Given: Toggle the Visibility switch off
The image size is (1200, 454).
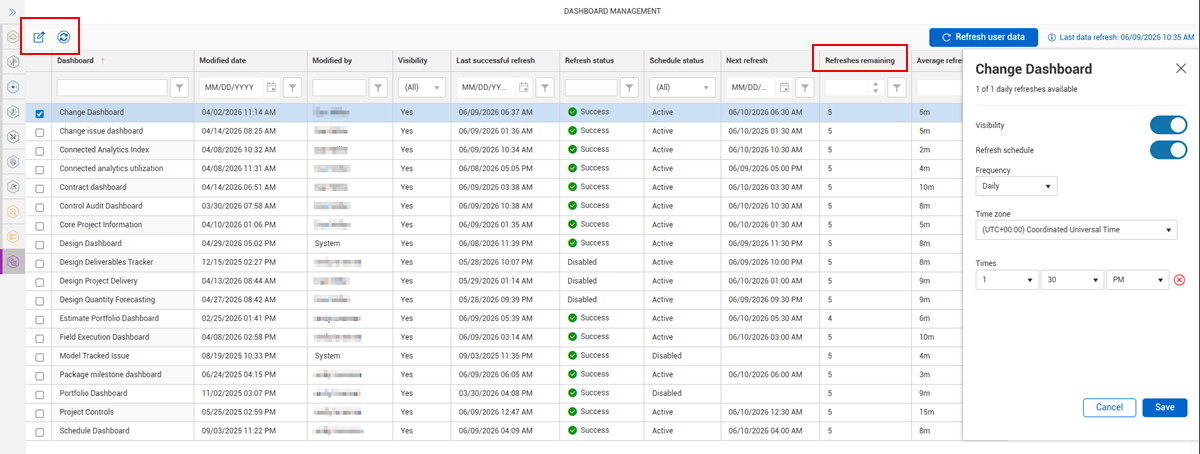Looking at the screenshot, I should [1168, 125].
